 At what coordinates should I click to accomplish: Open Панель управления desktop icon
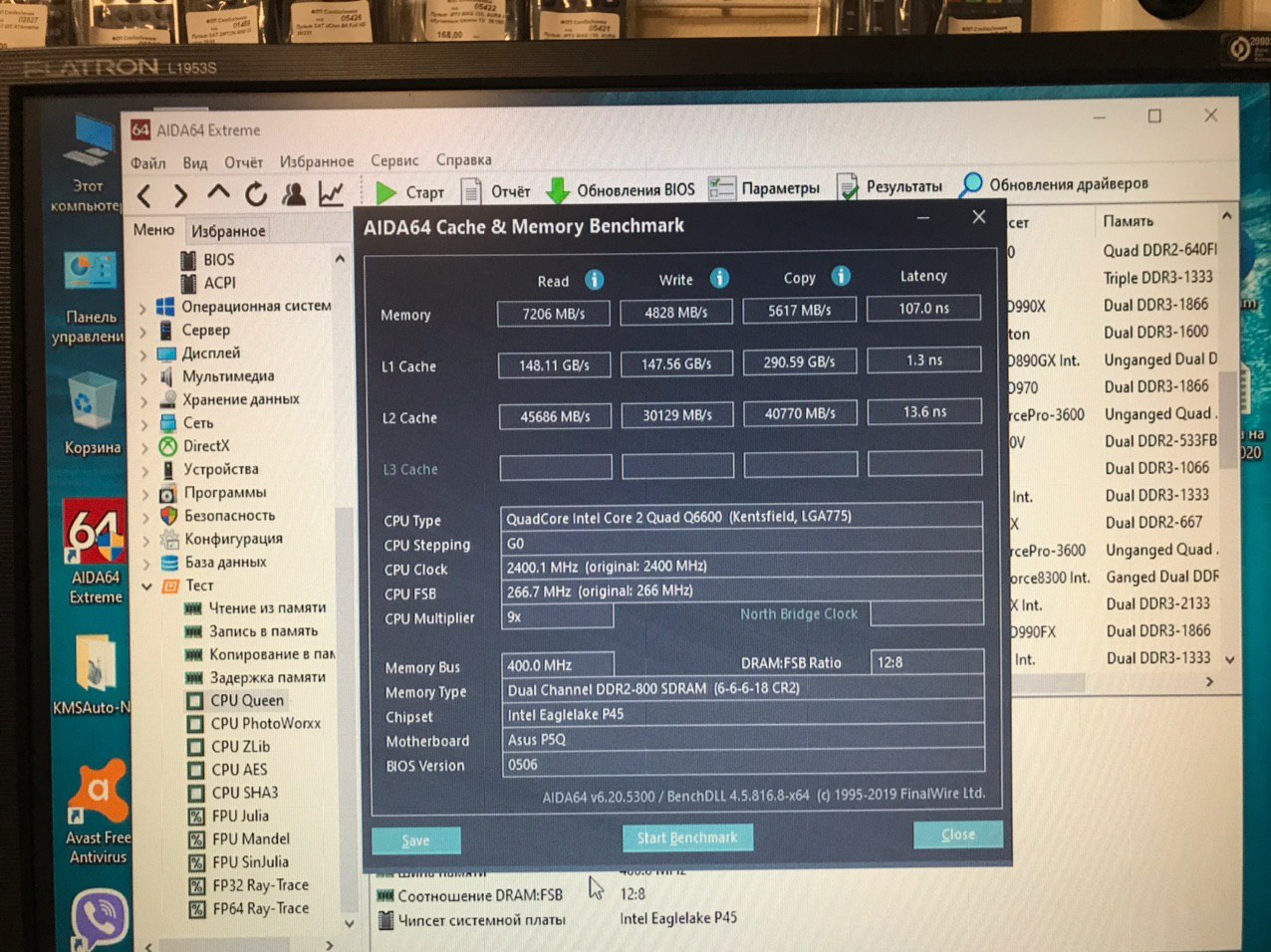pyautogui.click(x=90, y=299)
